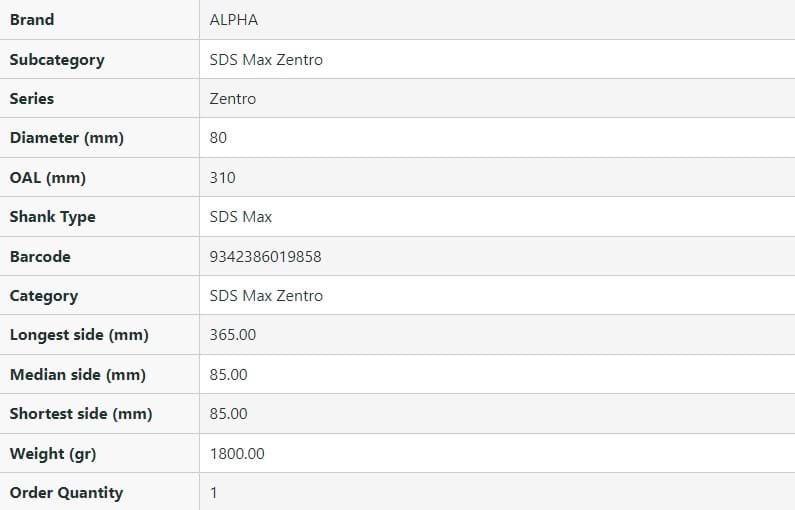
Task: Select the Subcategory value SDS Max Zentro
Action: 266,60
